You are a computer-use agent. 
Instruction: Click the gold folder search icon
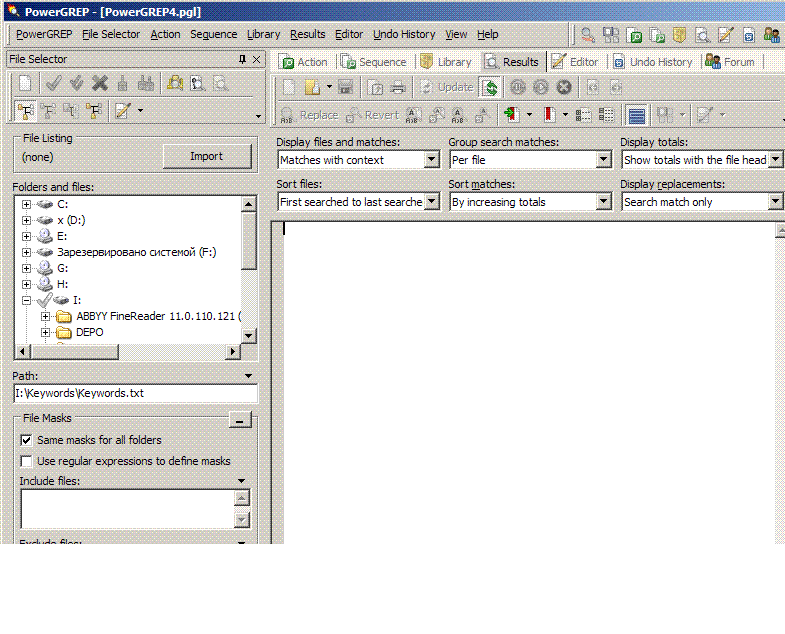(x=175, y=83)
